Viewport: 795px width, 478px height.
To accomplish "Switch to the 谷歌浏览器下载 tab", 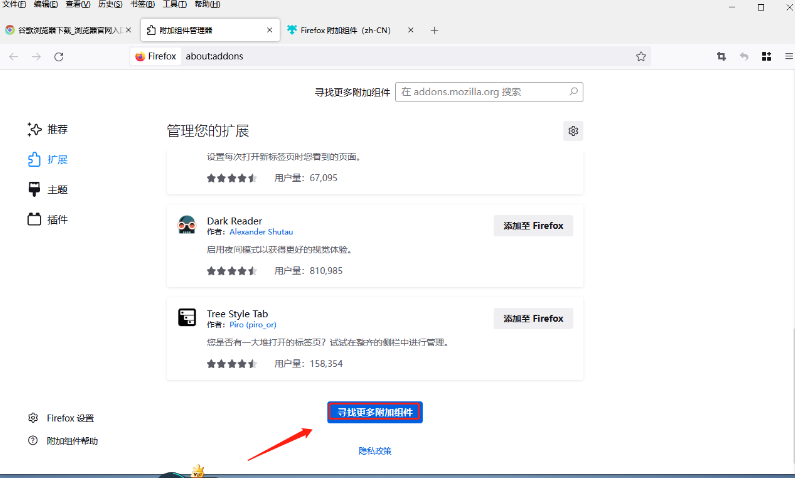I will click(68, 30).
